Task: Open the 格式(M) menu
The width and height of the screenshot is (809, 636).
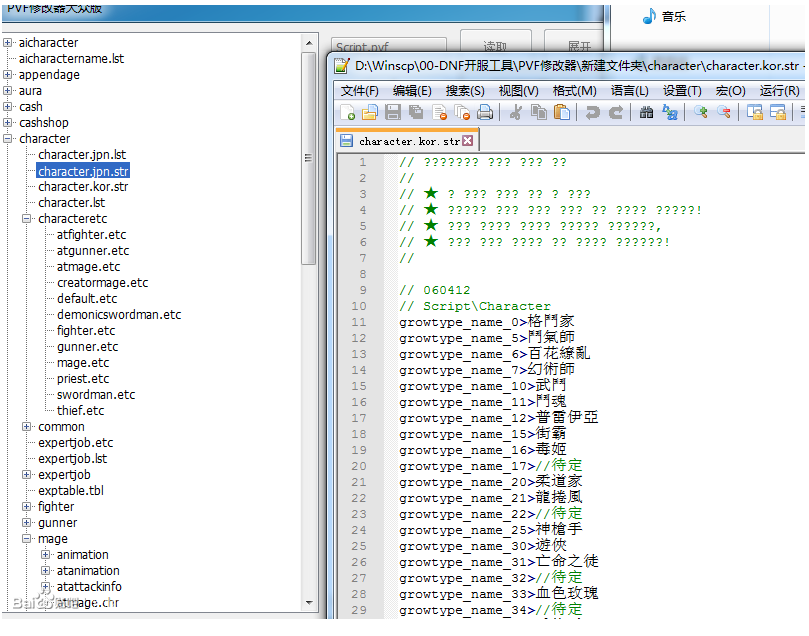Action: pos(574,91)
